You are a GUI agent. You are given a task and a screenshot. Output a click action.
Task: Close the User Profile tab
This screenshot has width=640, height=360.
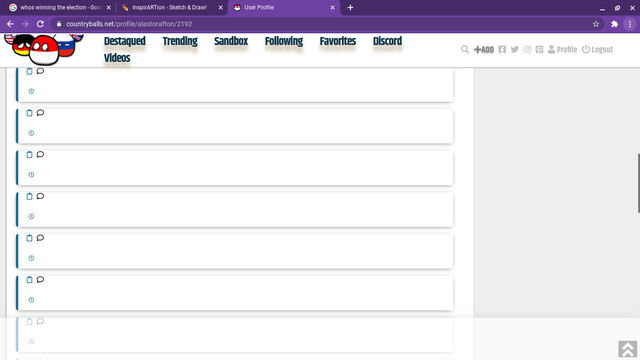point(333,7)
